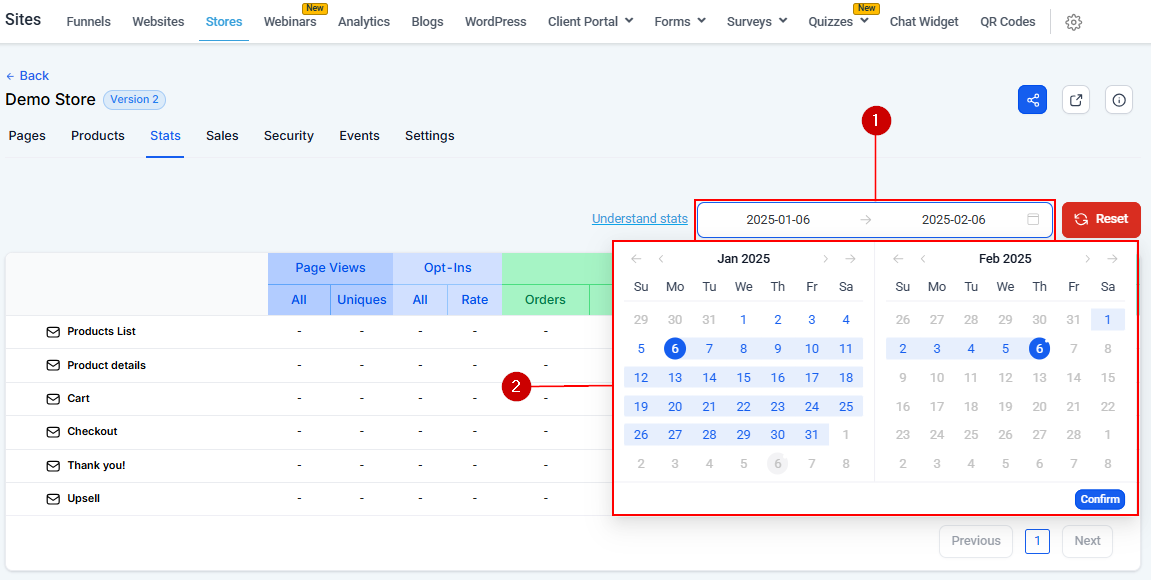
Task: Select page 1 in pagination
Action: [1037, 541]
